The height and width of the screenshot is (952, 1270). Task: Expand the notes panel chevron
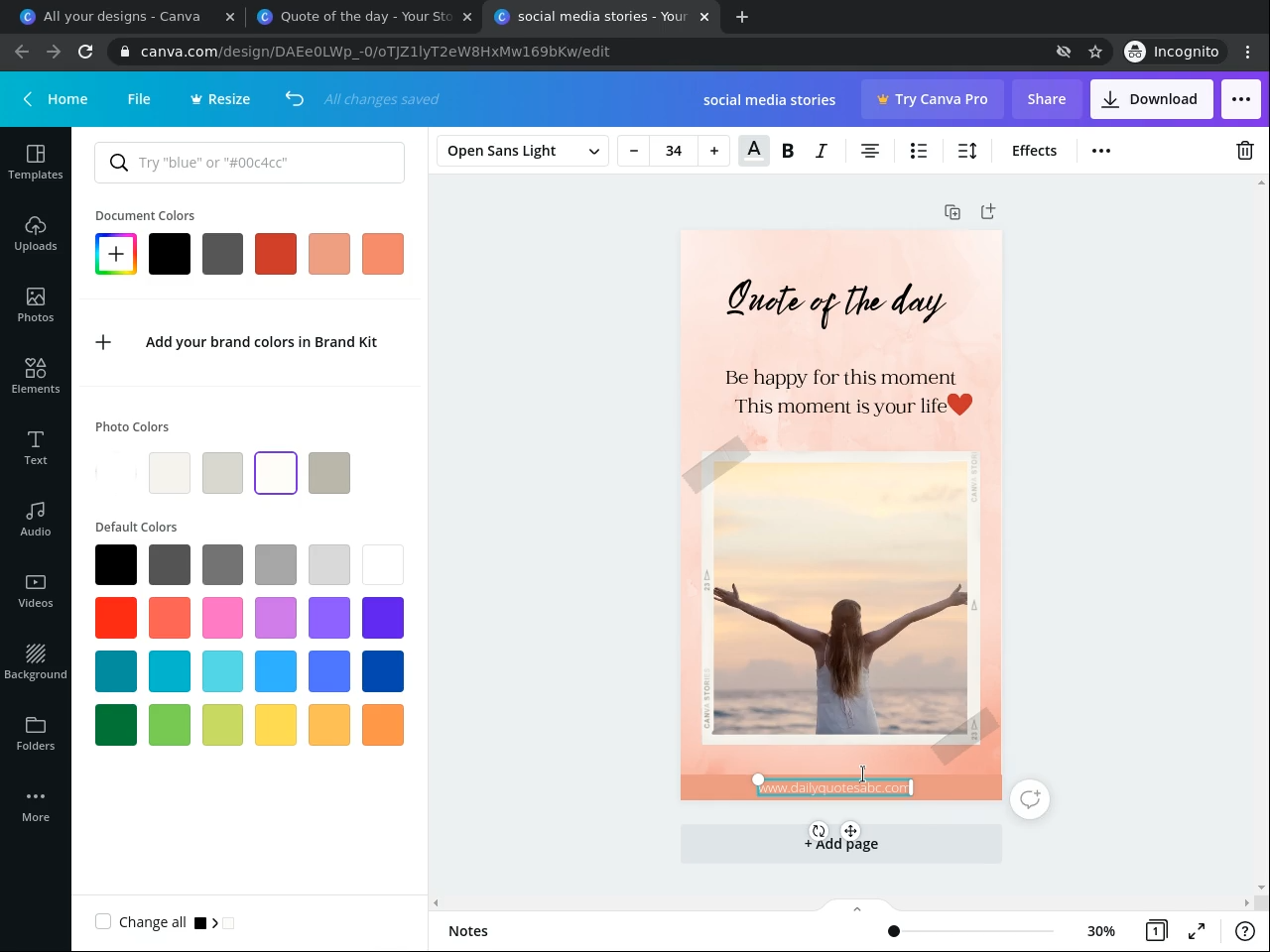click(x=857, y=909)
